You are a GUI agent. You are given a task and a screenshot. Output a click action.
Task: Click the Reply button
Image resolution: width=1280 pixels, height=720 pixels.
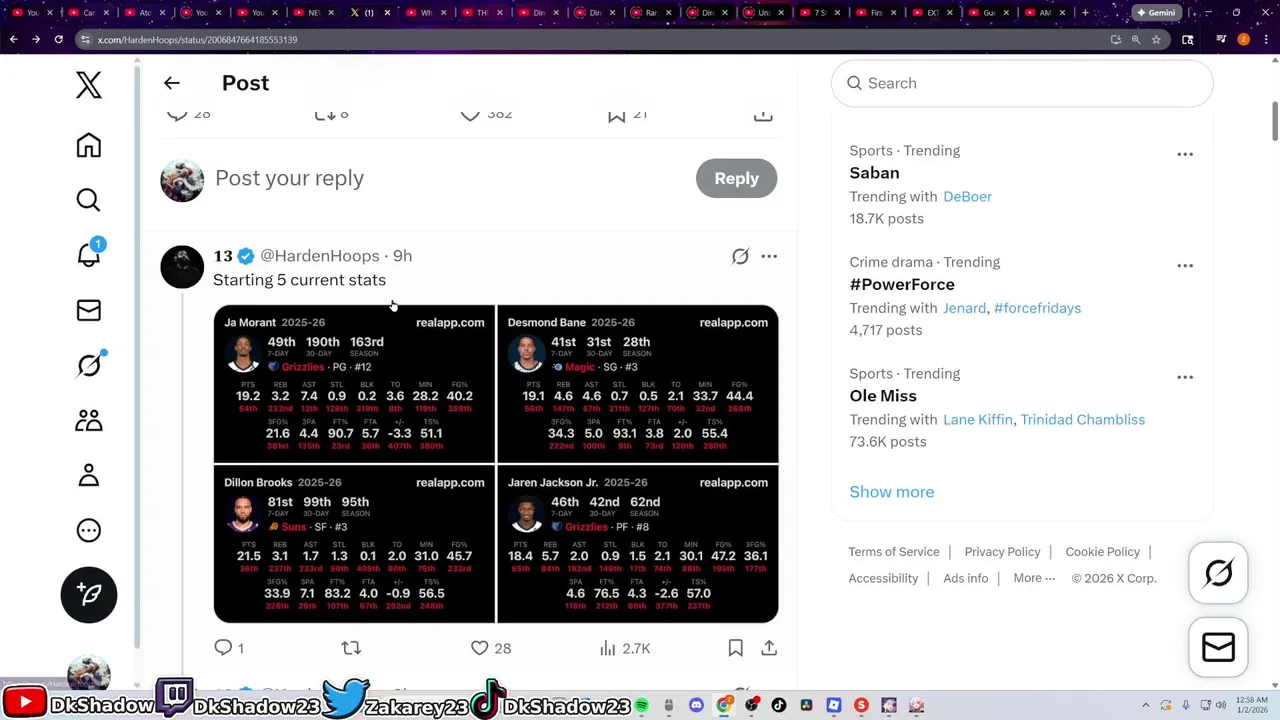pos(736,178)
